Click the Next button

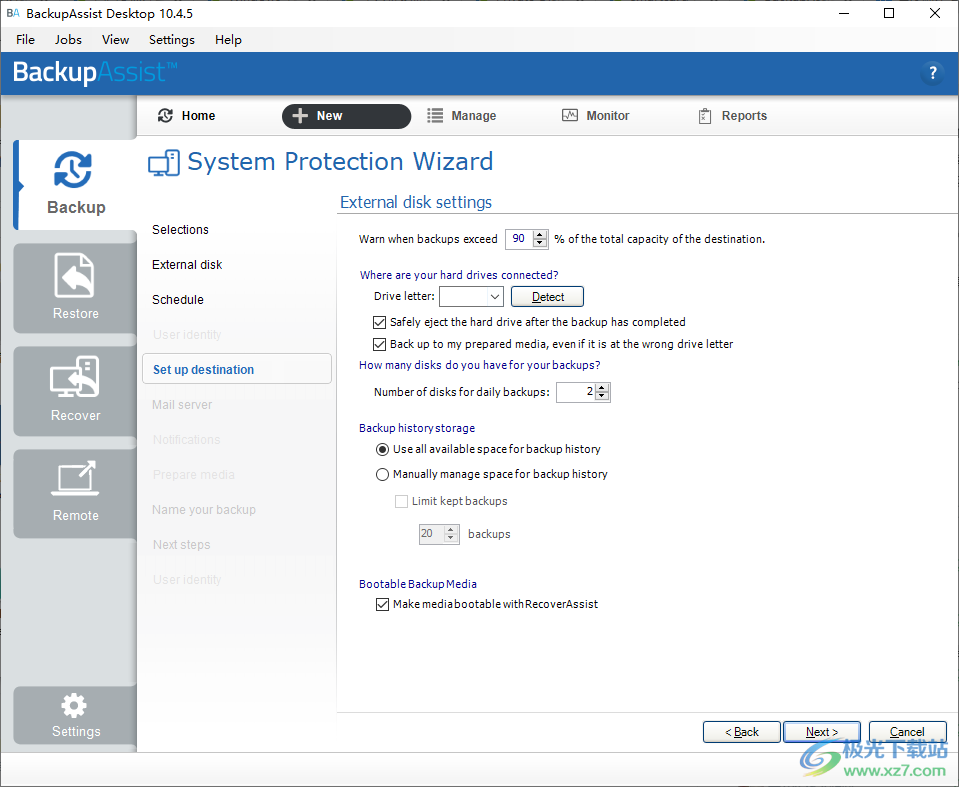(x=822, y=732)
